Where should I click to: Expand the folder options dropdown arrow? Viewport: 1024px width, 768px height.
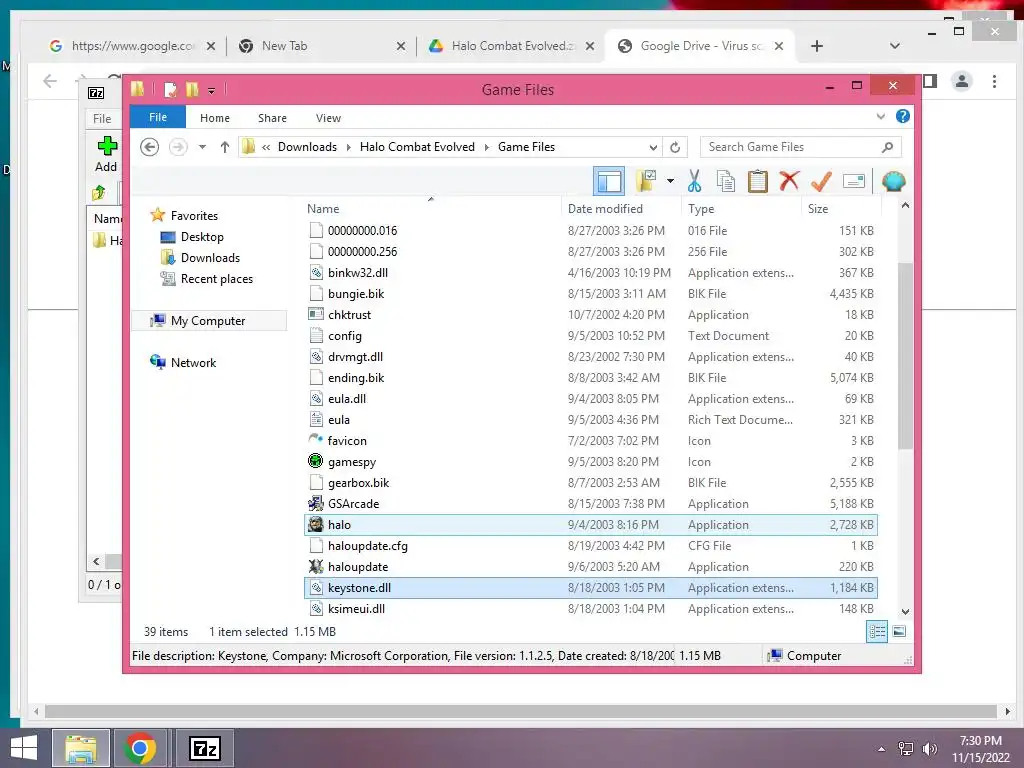[670, 181]
